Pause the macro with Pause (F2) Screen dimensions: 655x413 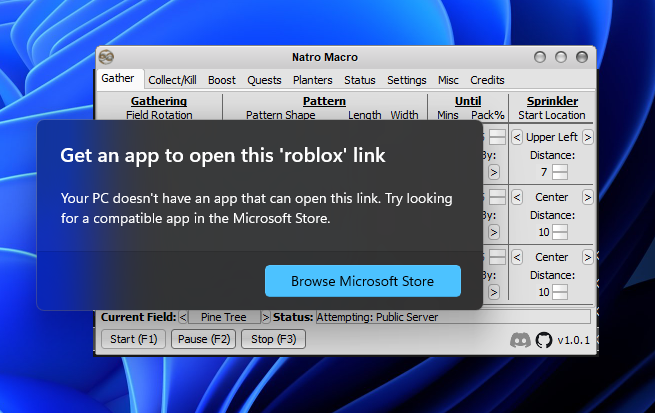[x=203, y=339]
